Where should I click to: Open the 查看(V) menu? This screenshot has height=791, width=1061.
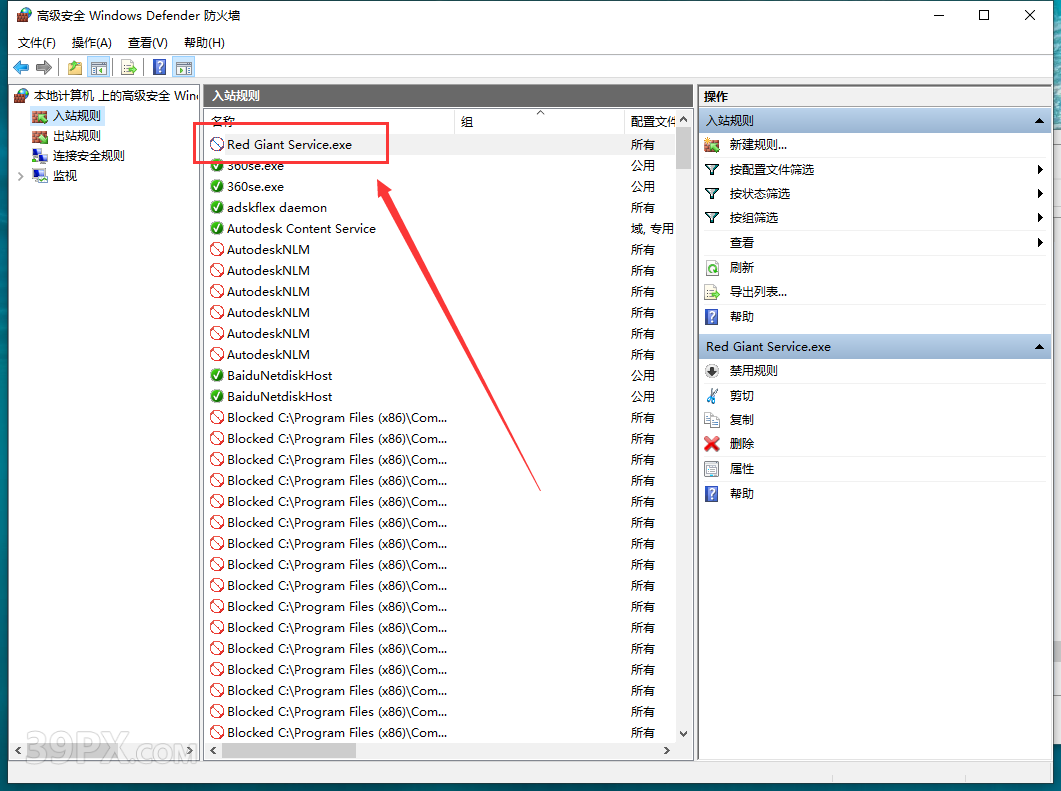147,43
